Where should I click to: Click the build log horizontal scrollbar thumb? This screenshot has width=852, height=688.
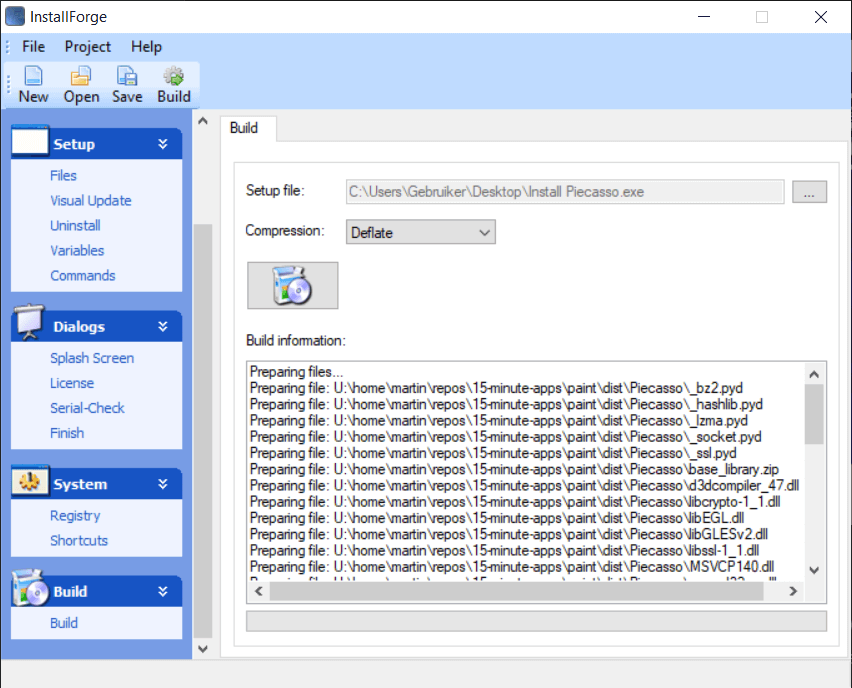pyautogui.click(x=516, y=591)
